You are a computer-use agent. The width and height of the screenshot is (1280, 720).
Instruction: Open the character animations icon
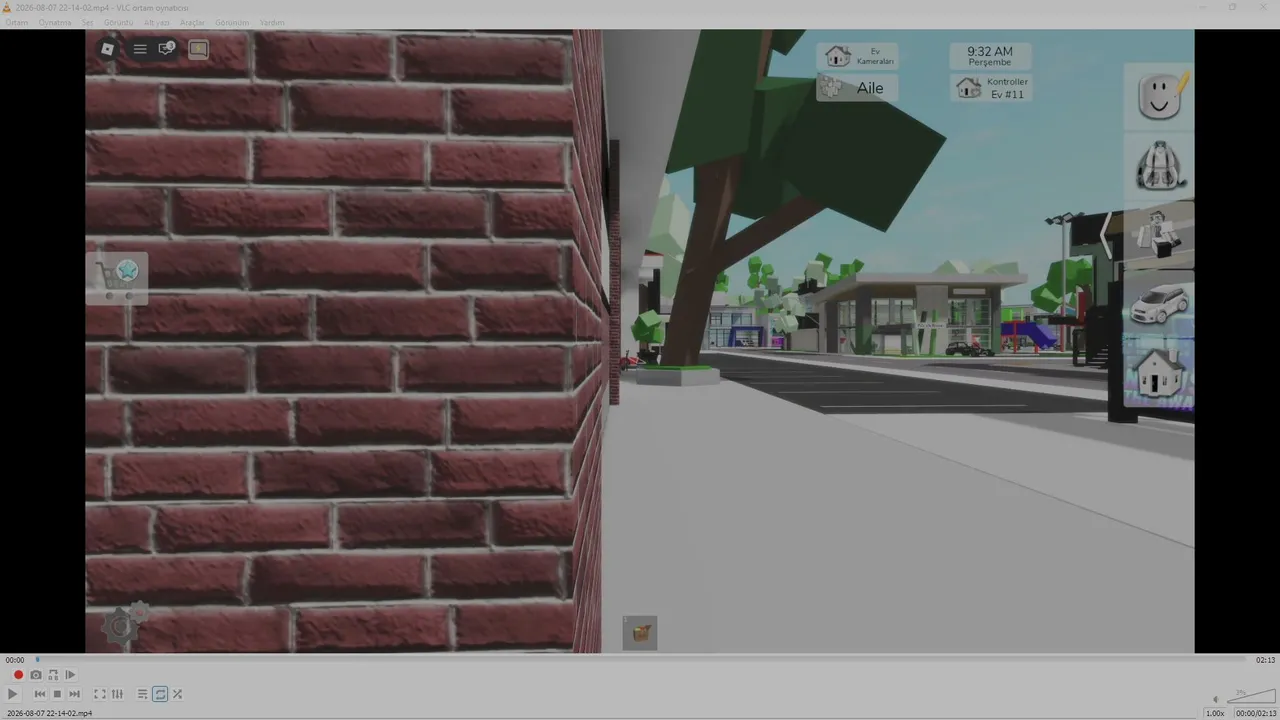click(x=1160, y=235)
